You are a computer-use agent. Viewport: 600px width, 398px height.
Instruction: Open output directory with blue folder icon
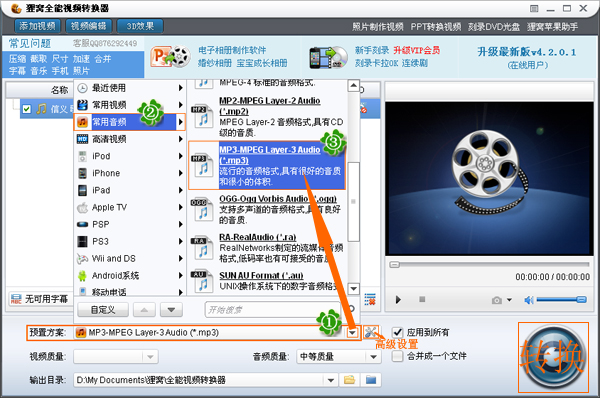pos(371,380)
